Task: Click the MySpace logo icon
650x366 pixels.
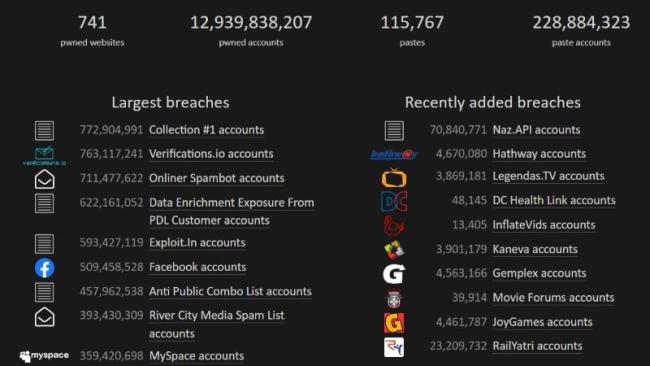Action: click(x=44, y=356)
